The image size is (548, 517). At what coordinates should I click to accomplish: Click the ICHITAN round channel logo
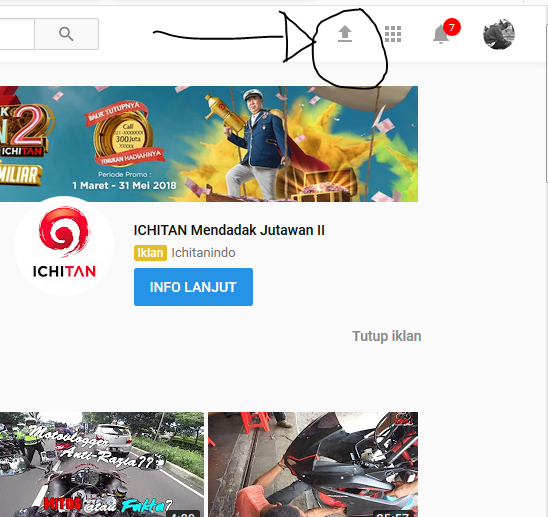tap(64, 246)
